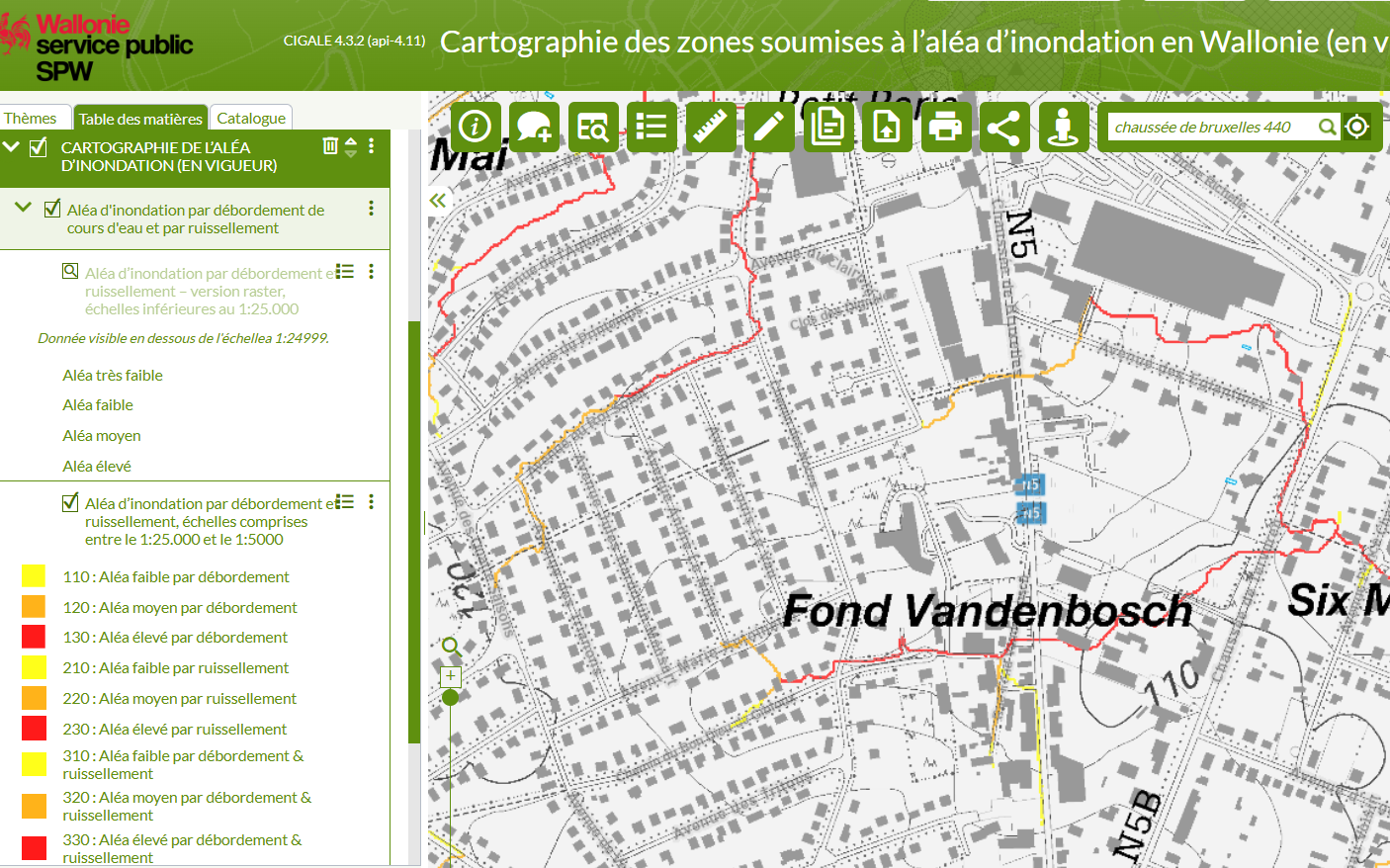
Task: Collapse the Aléa d'inondation par débordement subgroup
Action: [x=23, y=208]
